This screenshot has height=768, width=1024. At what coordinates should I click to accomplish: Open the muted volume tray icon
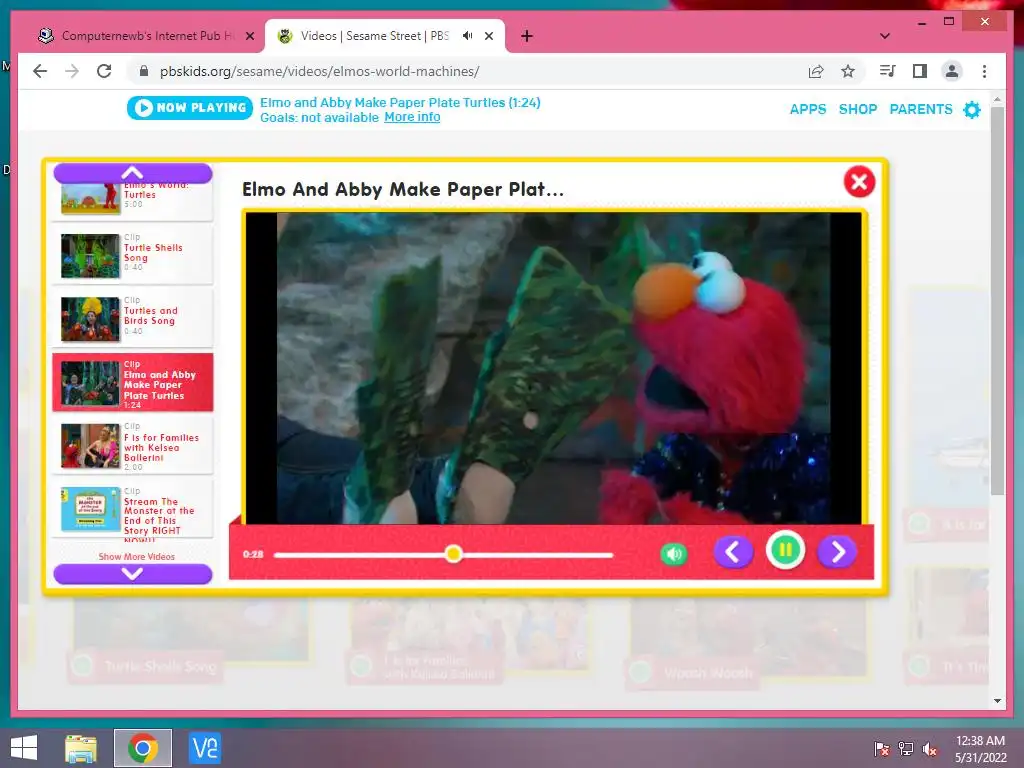click(929, 749)
